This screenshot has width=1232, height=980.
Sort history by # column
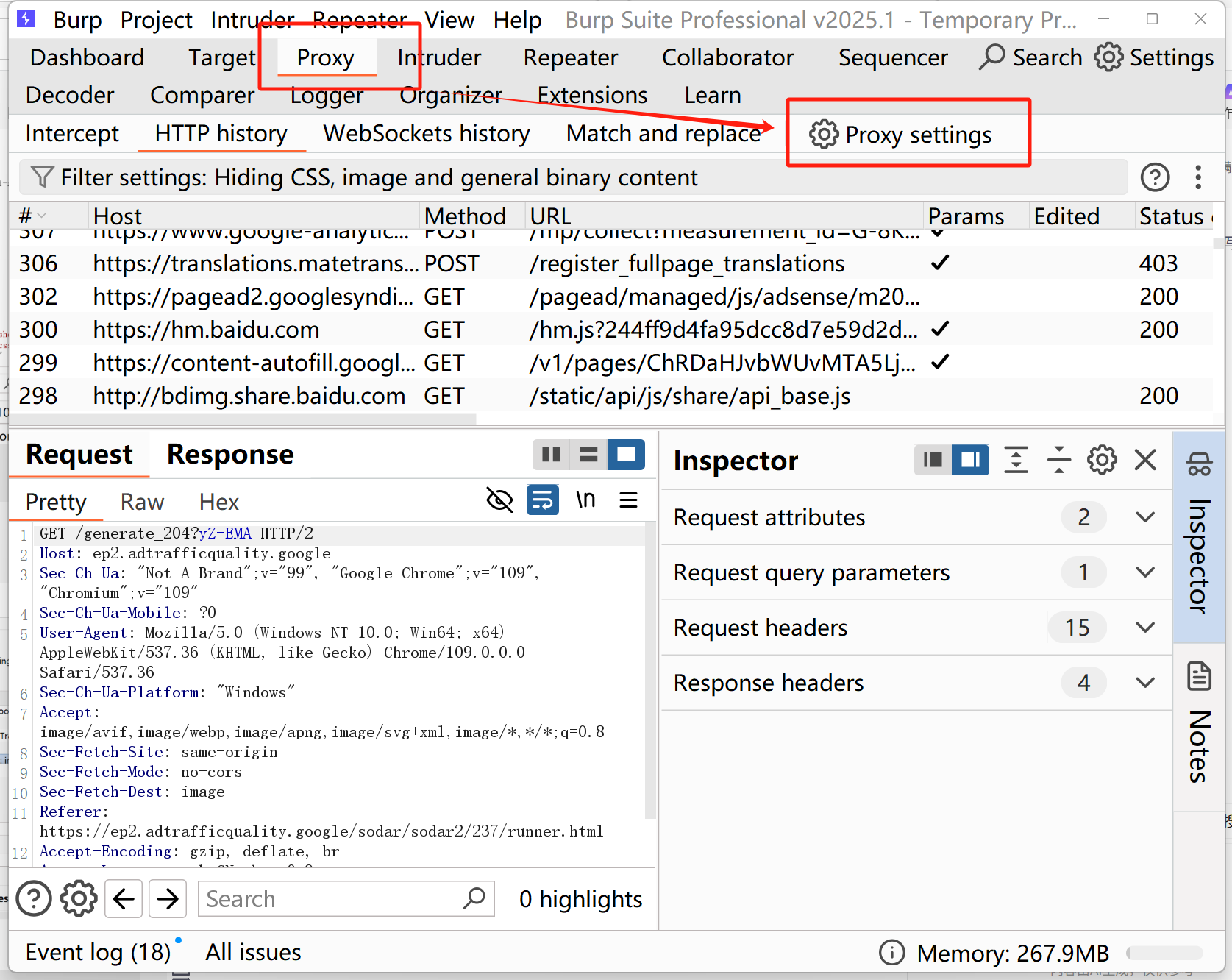pyautogui.click(x=49, y=216)
